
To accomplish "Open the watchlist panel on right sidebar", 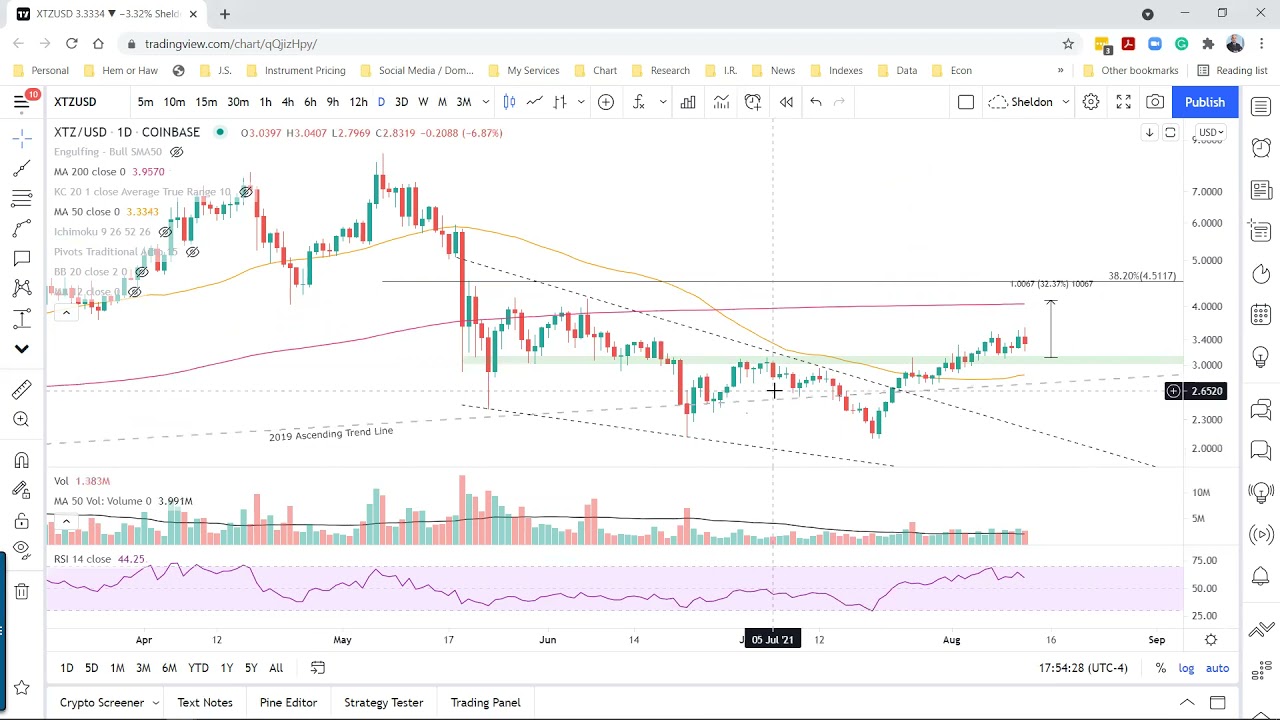I will pyautogui.click(x=1261, y=106).
